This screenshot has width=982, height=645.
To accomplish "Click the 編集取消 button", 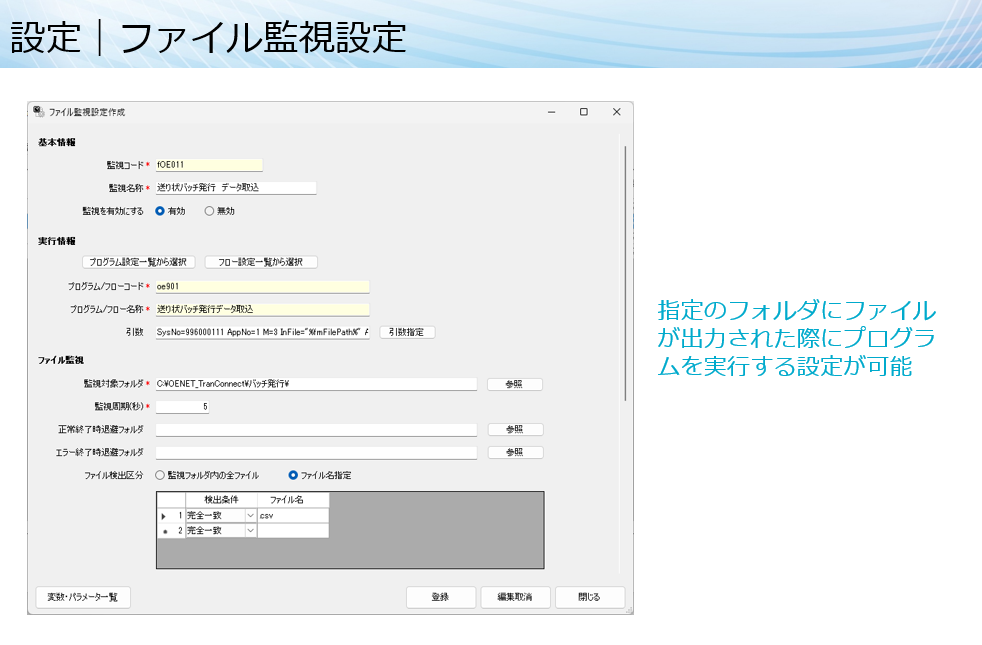I will (x=514, y=597).
